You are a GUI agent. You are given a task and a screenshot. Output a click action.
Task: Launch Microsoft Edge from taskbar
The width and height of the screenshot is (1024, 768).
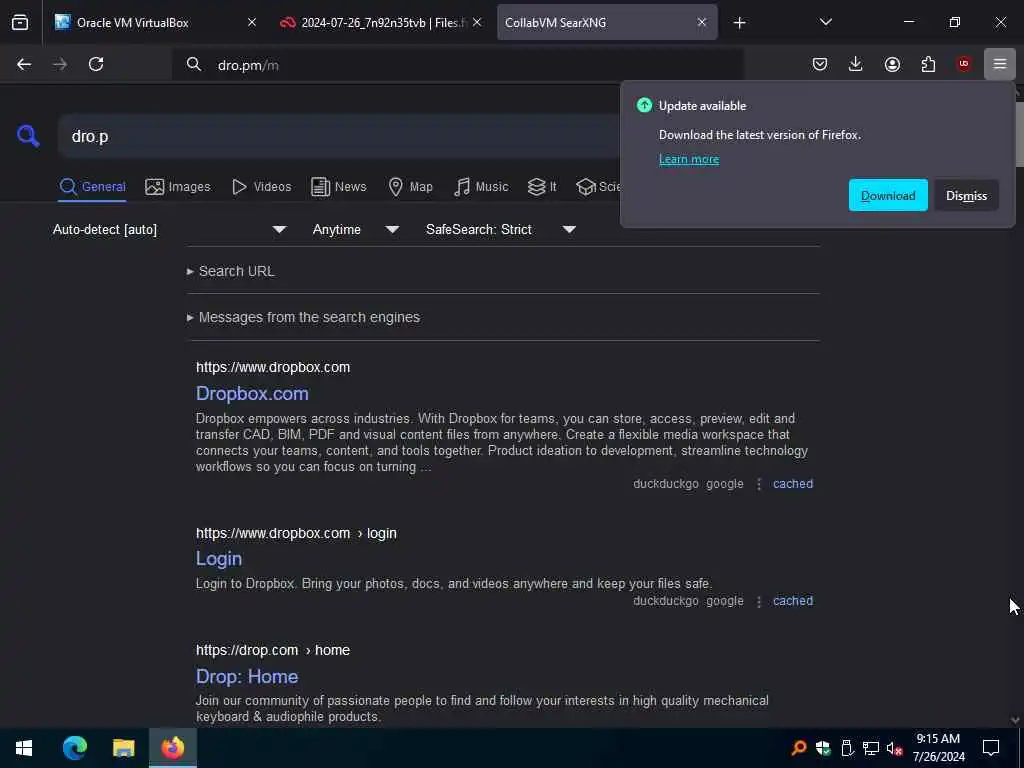click(74, 748)
